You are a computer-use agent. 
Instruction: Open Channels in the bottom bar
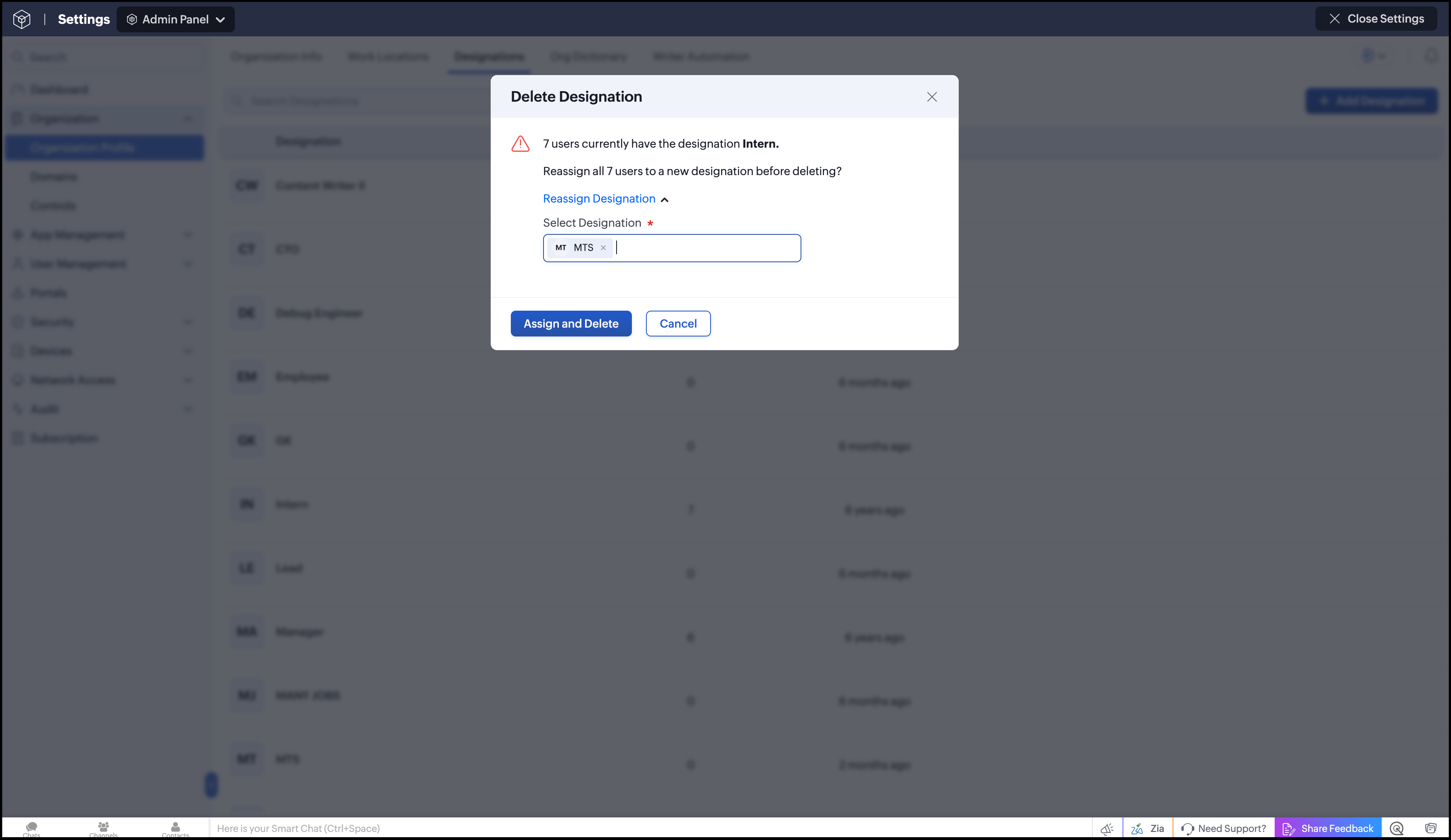click(104, 829)
